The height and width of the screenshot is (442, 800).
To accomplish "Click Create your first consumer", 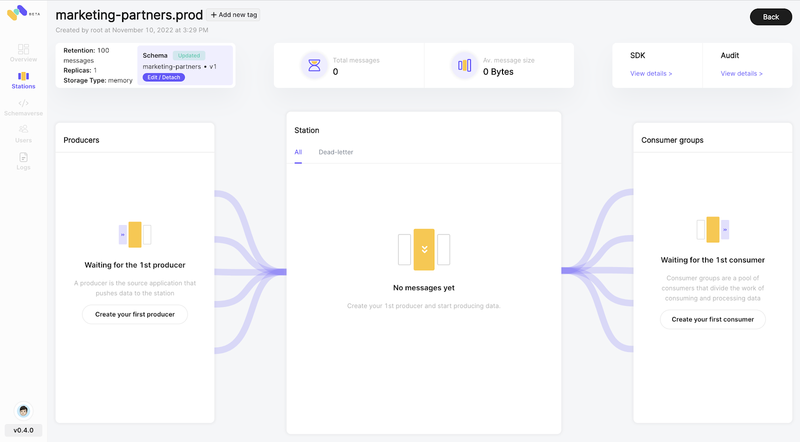I will [712, 320].
